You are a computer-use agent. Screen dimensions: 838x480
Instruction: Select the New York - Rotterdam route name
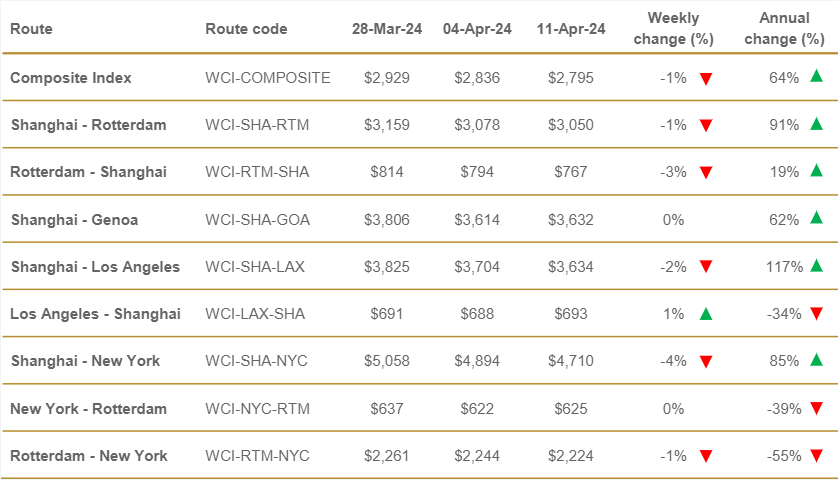89,408
